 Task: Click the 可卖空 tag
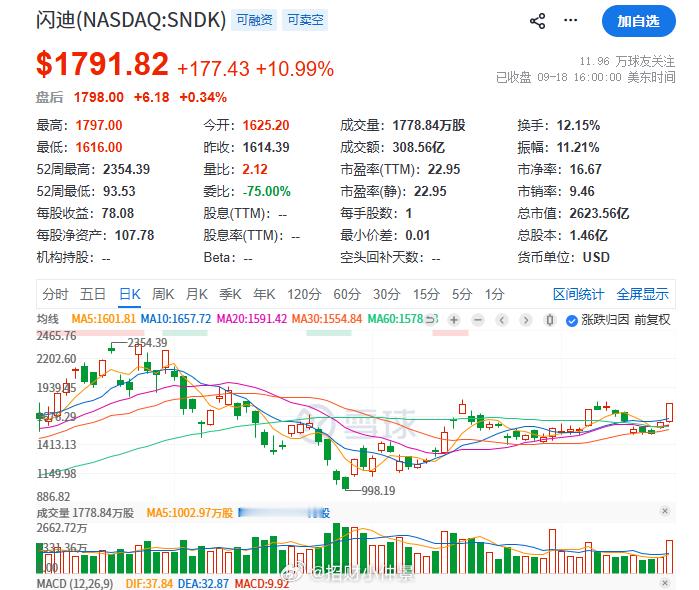[305, 20]
